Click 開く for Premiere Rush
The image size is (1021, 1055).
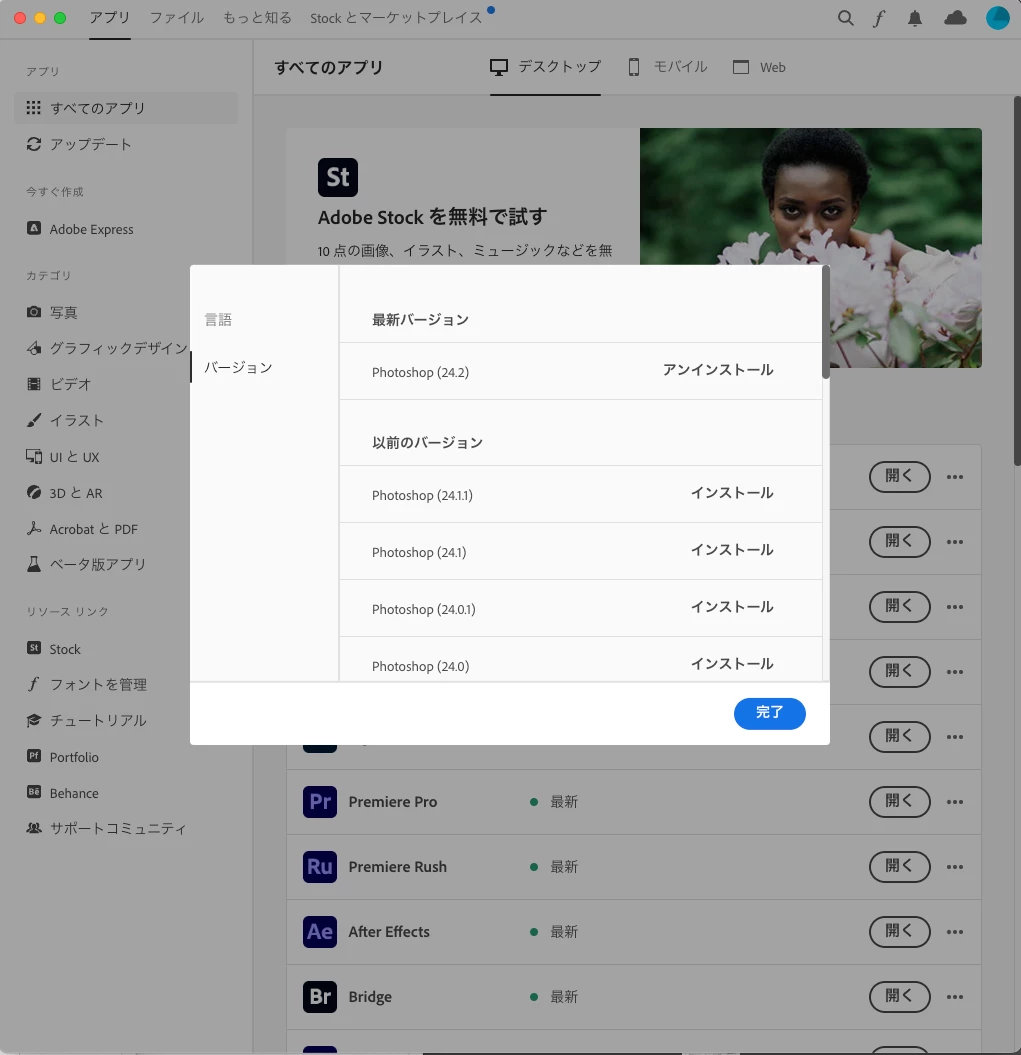pos(899,867)
